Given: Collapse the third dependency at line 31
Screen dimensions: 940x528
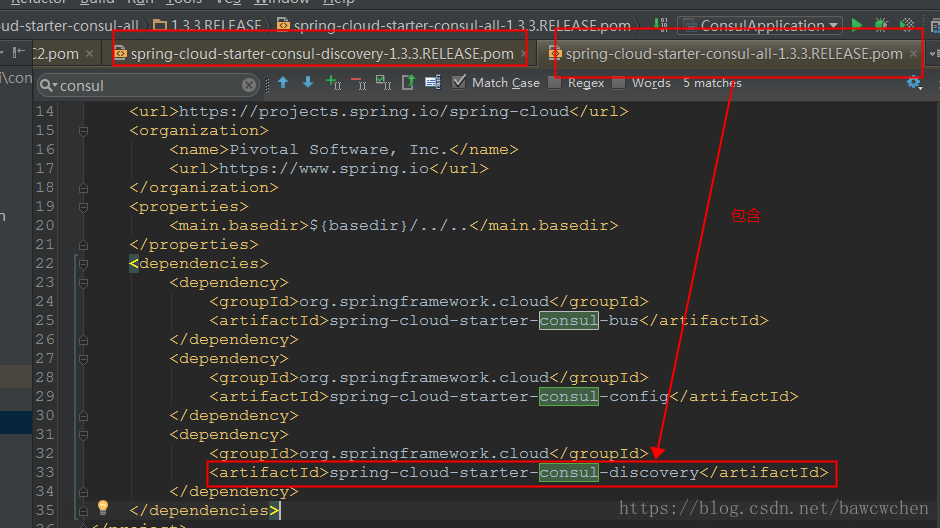Looking at the screenshot, I should [83, 435].
